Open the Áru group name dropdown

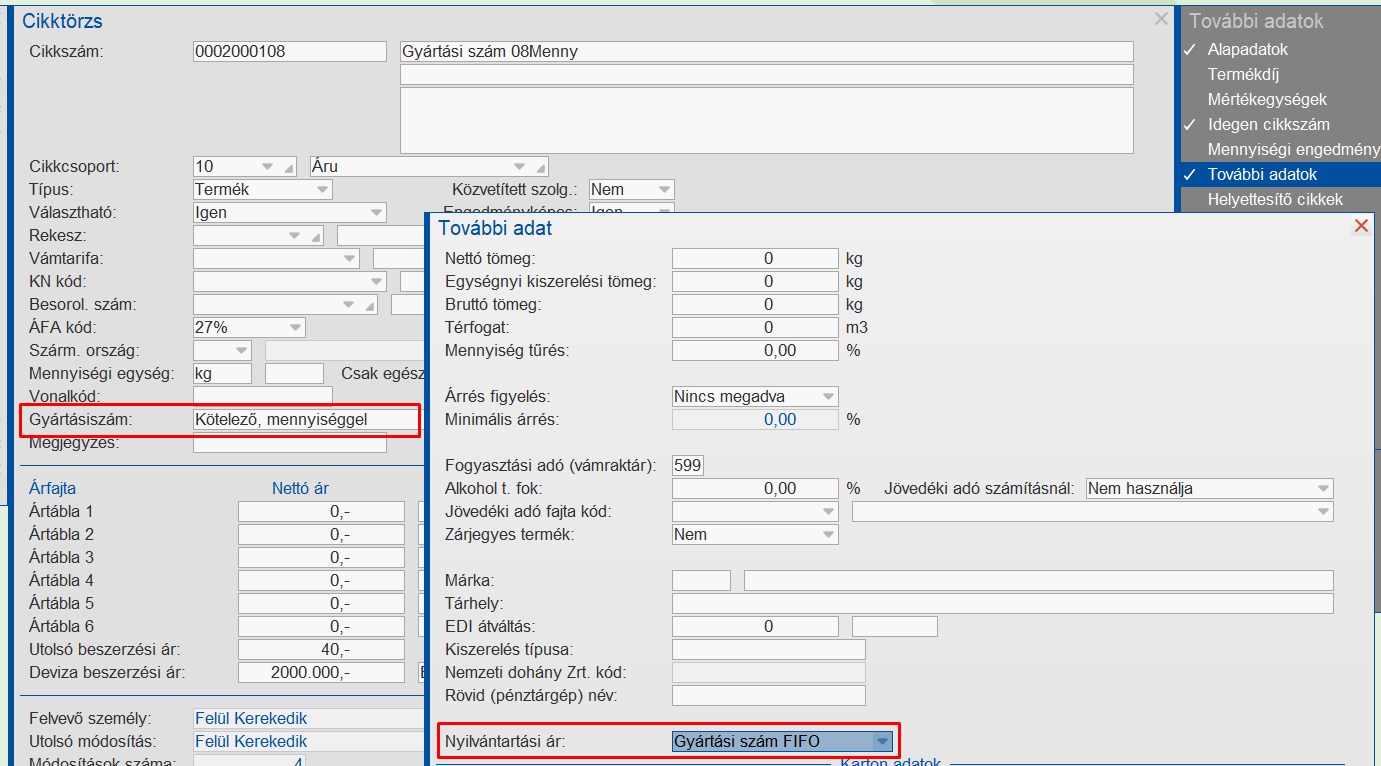coord(519,167)
